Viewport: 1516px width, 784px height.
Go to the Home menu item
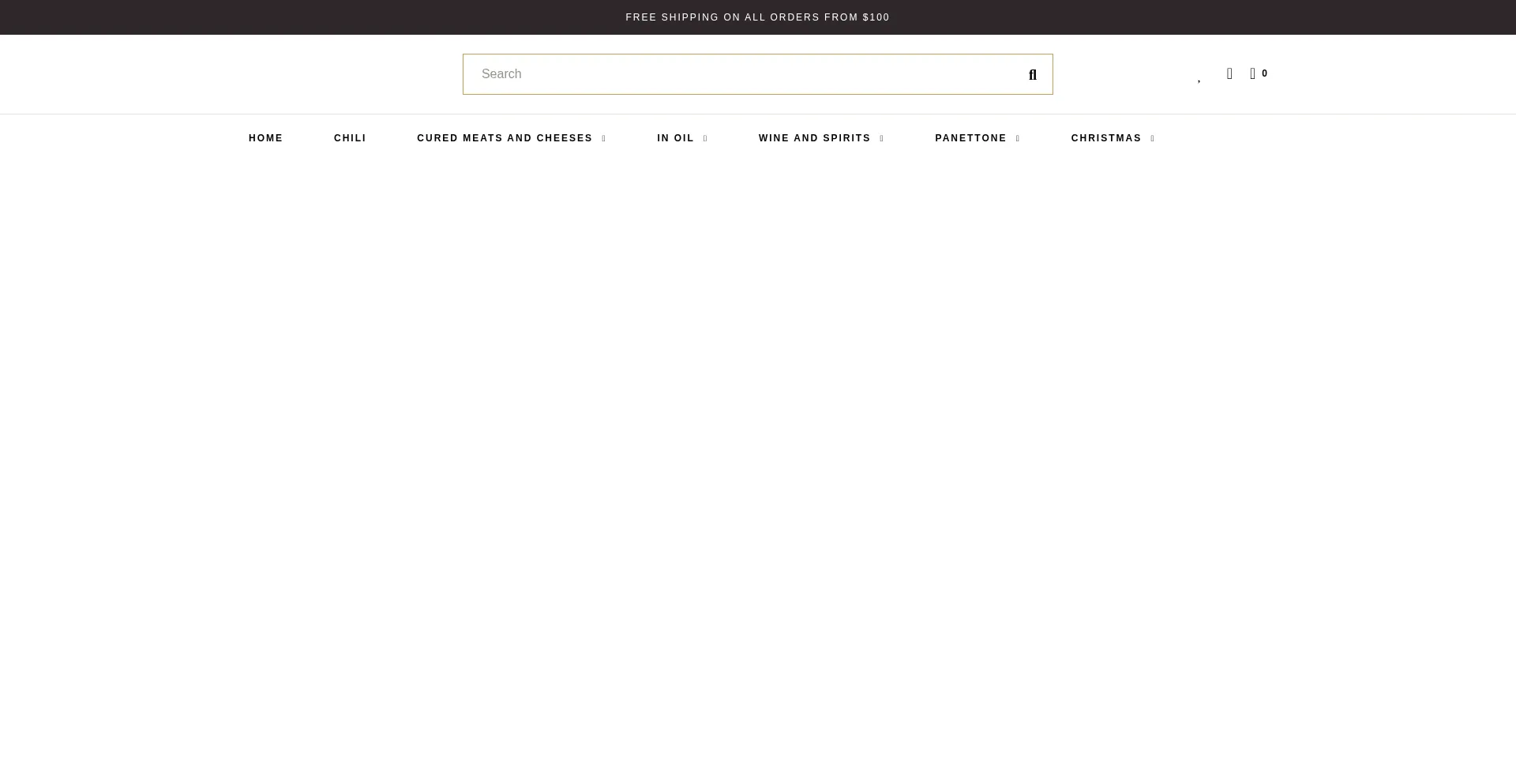coord(265,138)
